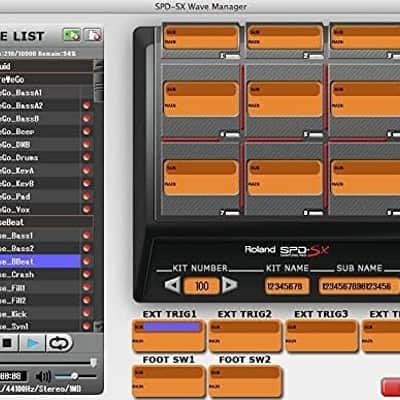Select the wave row ending in BassA1

coord(40,92)
